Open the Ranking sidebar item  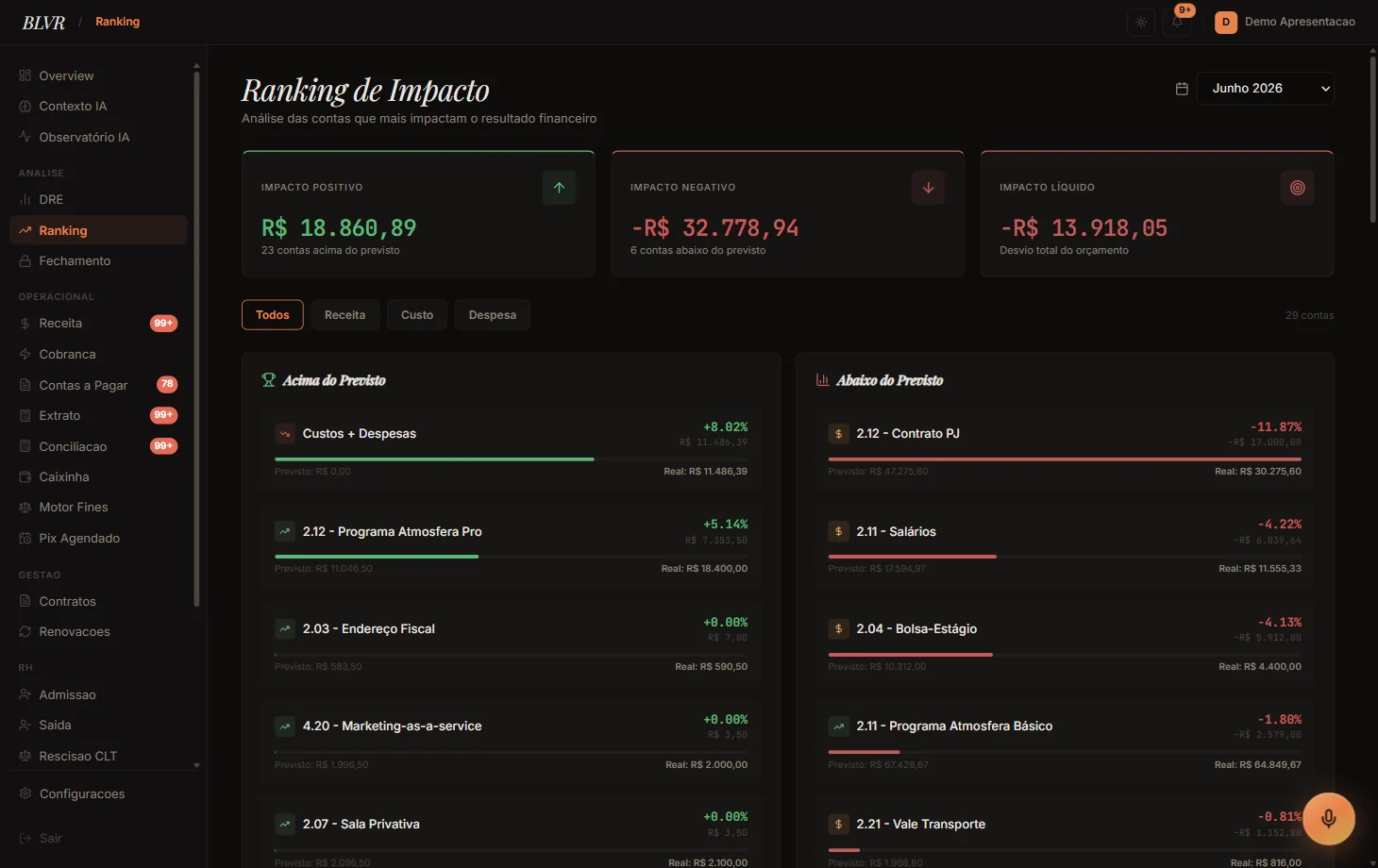(x=98, y=230)
